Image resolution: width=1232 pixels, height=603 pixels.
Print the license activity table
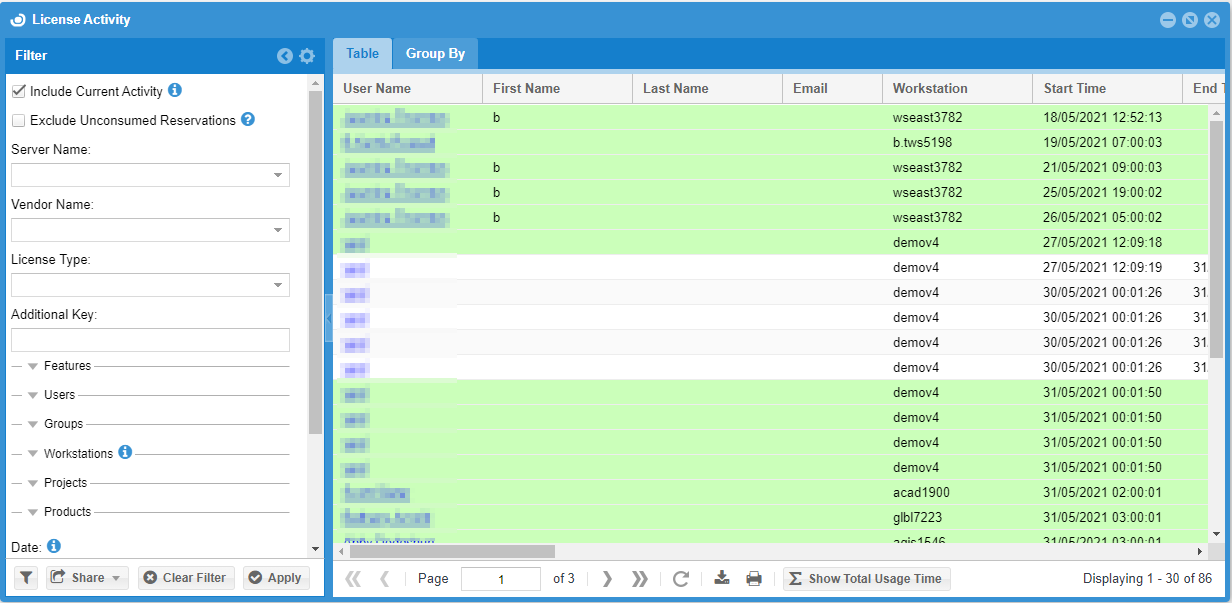point(754,578)
